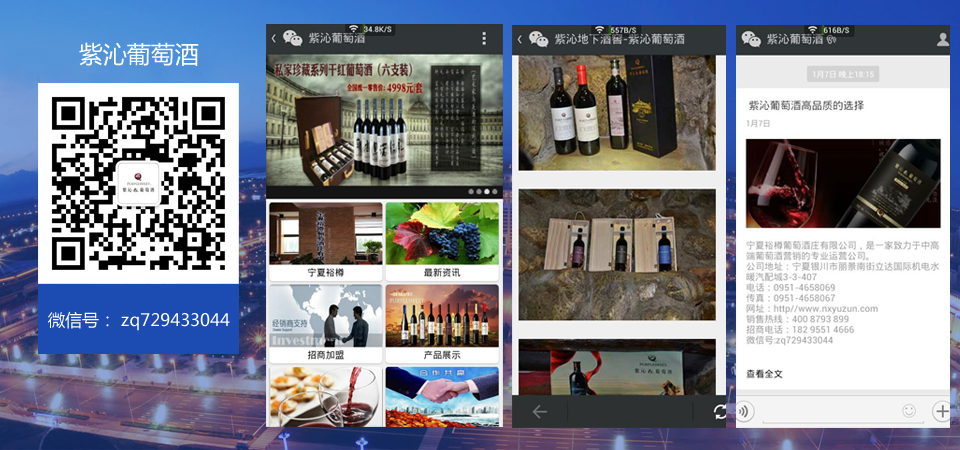Tap the QR code image
This screenshot has width=960, height=450.
point(138,183)
